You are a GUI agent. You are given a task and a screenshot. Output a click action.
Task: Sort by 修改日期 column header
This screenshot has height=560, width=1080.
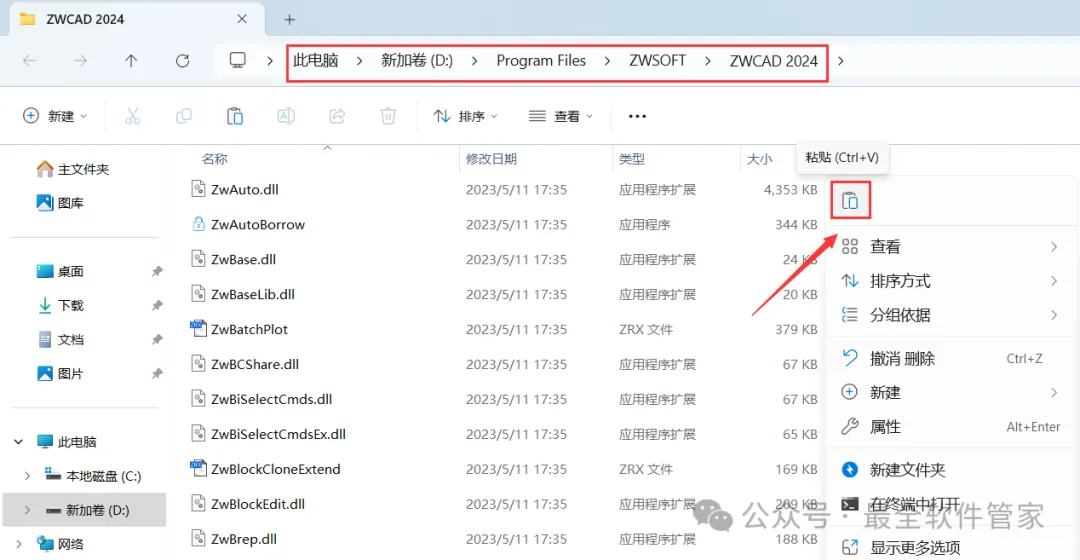491,159
